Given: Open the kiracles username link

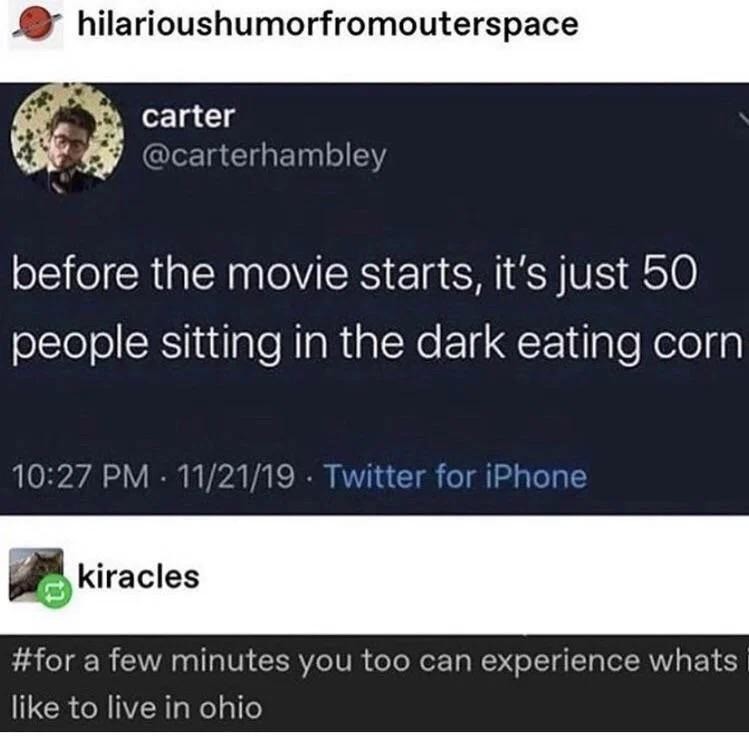Looking at the screenshot, I should (x=139, y=576).
